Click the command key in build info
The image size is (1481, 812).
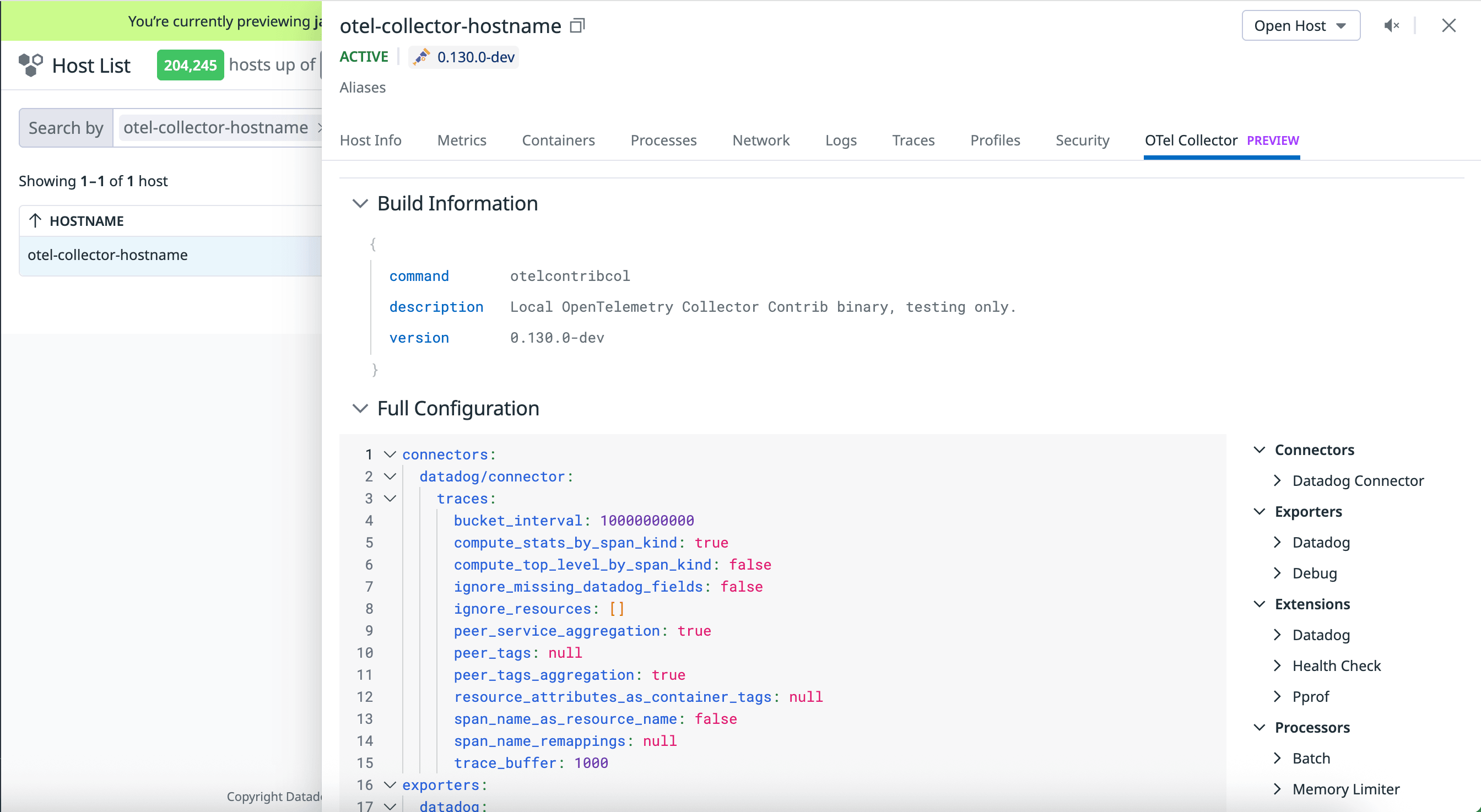pyautogui.click(x=419, y=276)
